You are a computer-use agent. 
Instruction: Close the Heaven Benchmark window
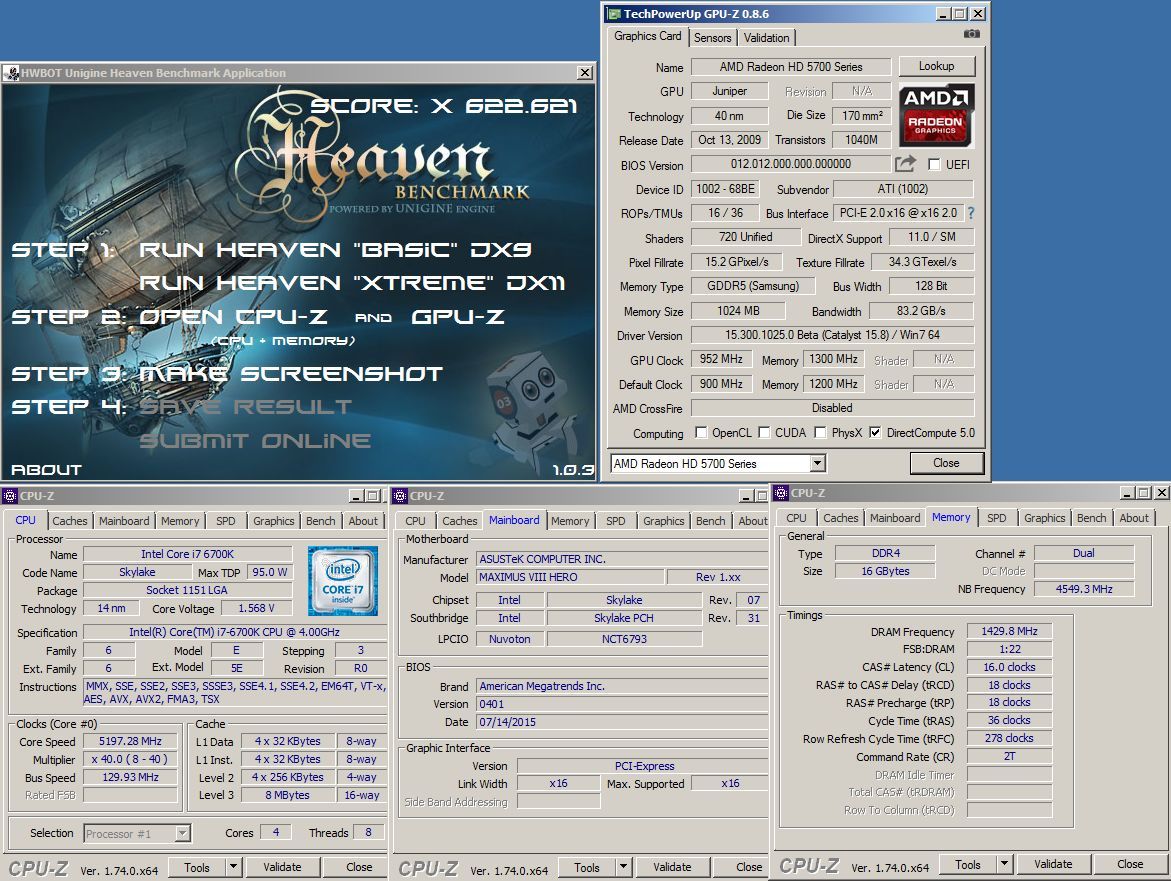585,72
